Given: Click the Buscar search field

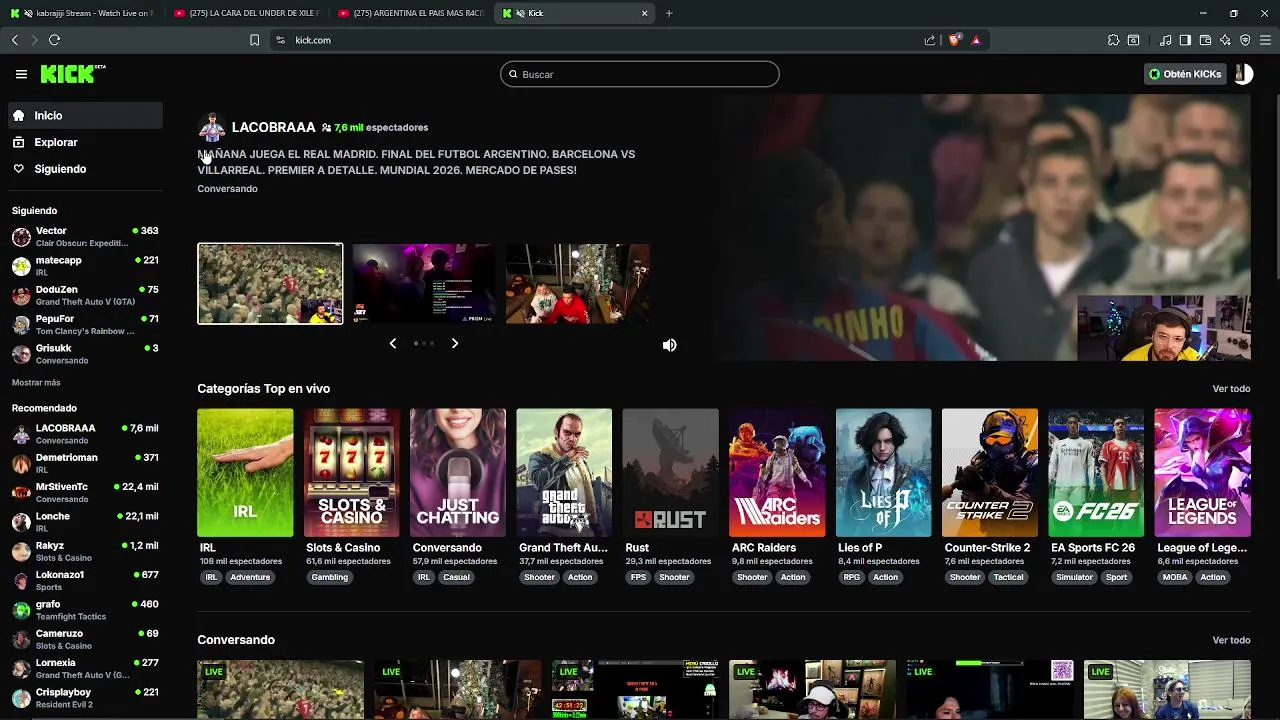Looking at the screenshot, I should pos(640,74).
